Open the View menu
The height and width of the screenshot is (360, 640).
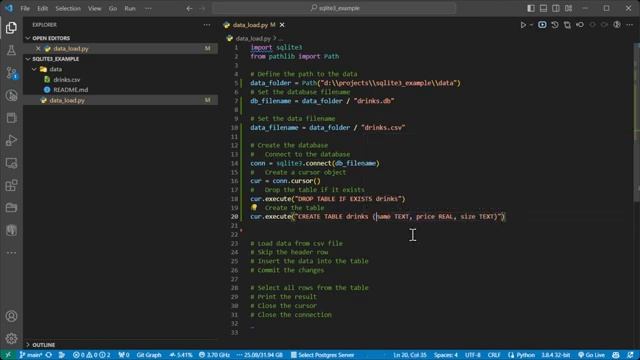click(x=94, y=8)
